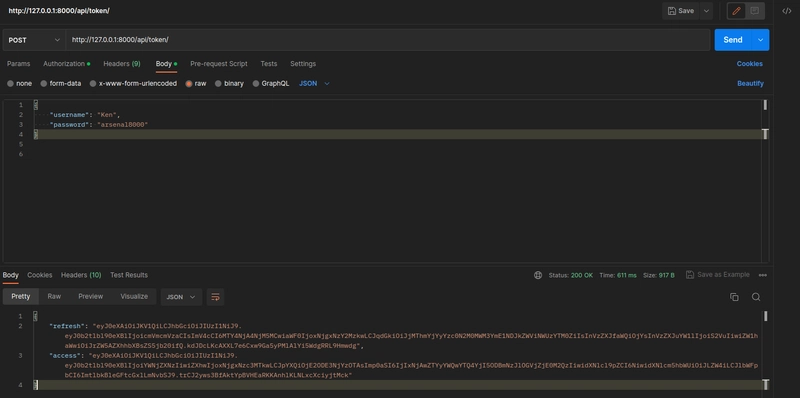Open the Save options dropdown arrow

706,11
